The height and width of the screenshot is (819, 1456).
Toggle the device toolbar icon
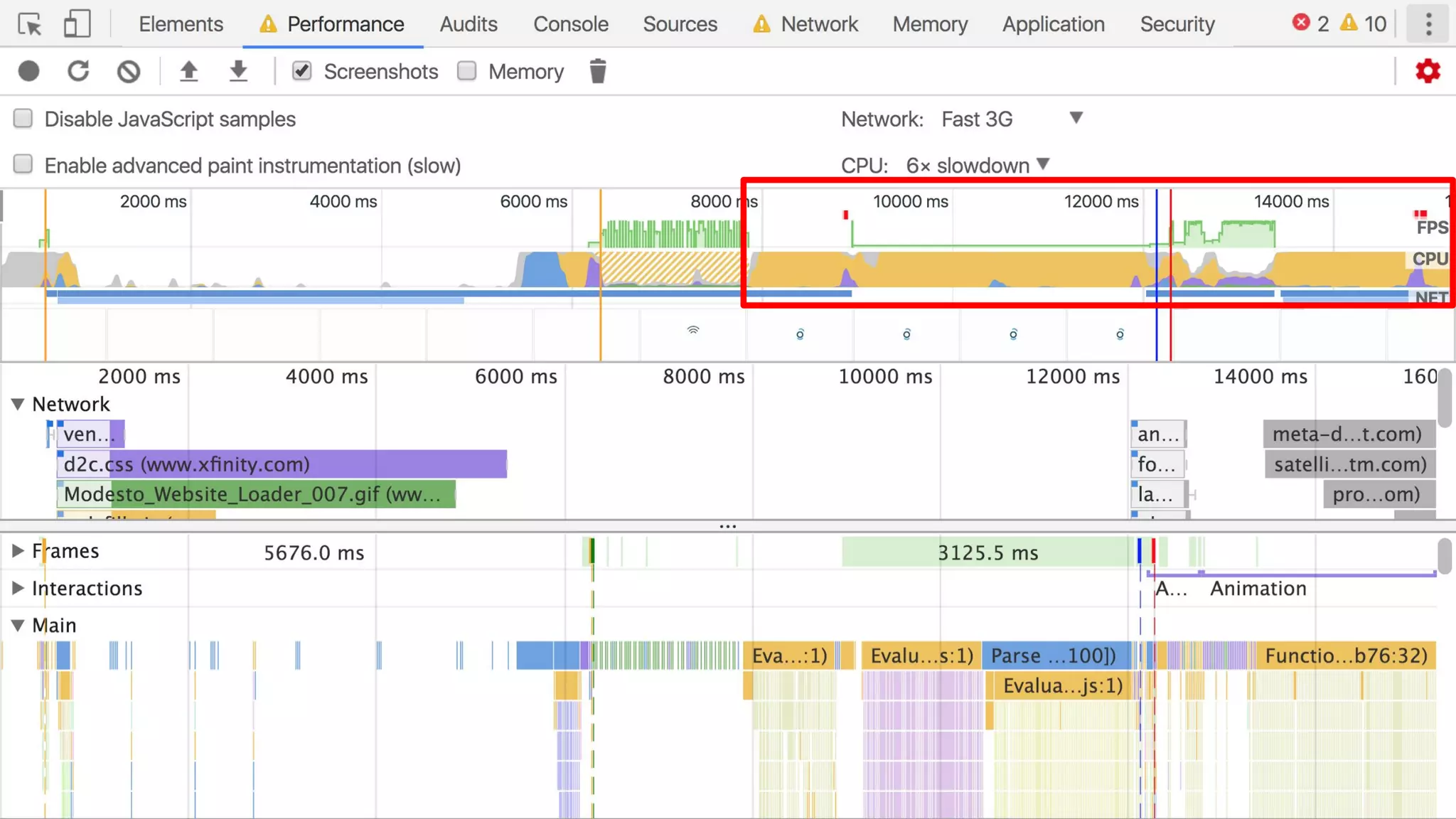pos(77,24)
